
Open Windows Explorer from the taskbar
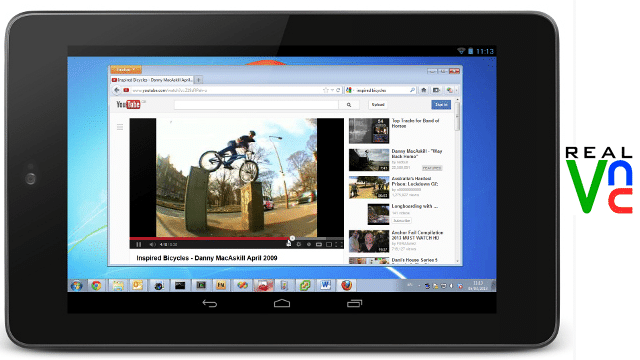point(118,285)
